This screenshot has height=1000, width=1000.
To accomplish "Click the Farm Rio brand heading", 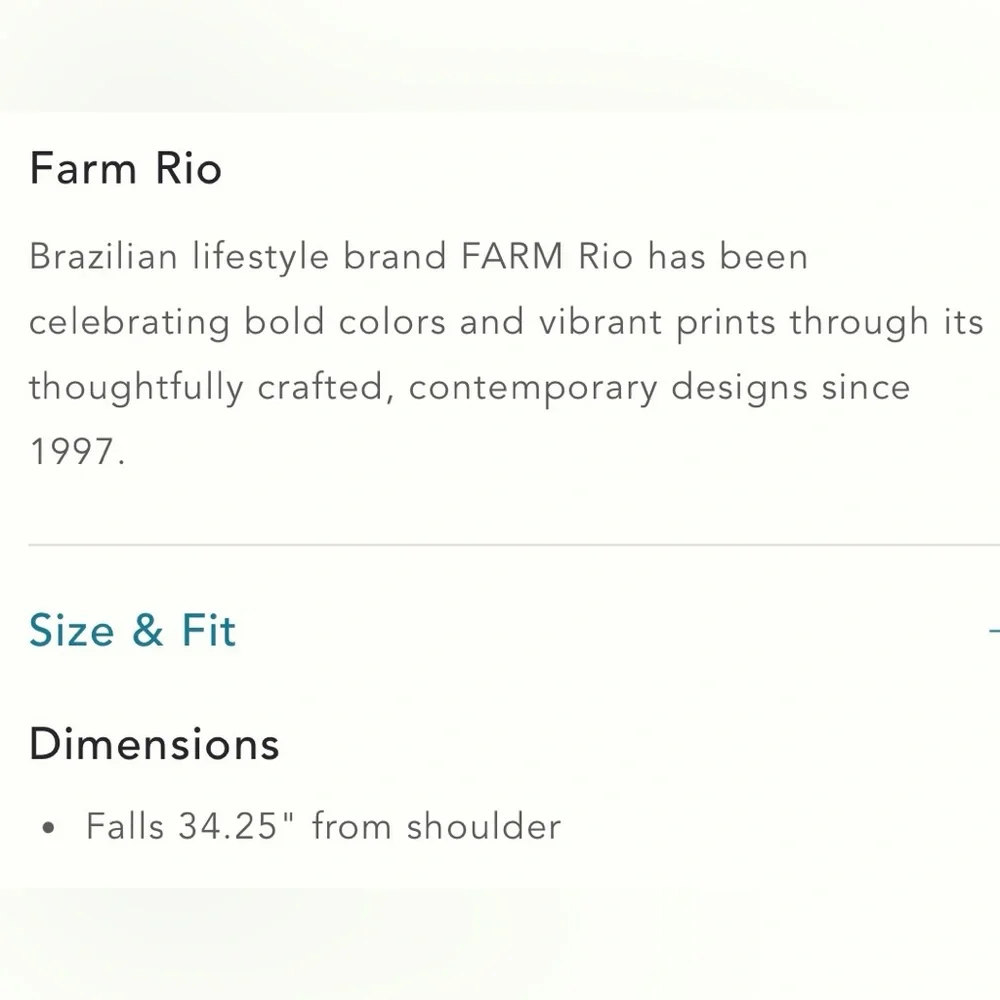I will click(125, 168).
